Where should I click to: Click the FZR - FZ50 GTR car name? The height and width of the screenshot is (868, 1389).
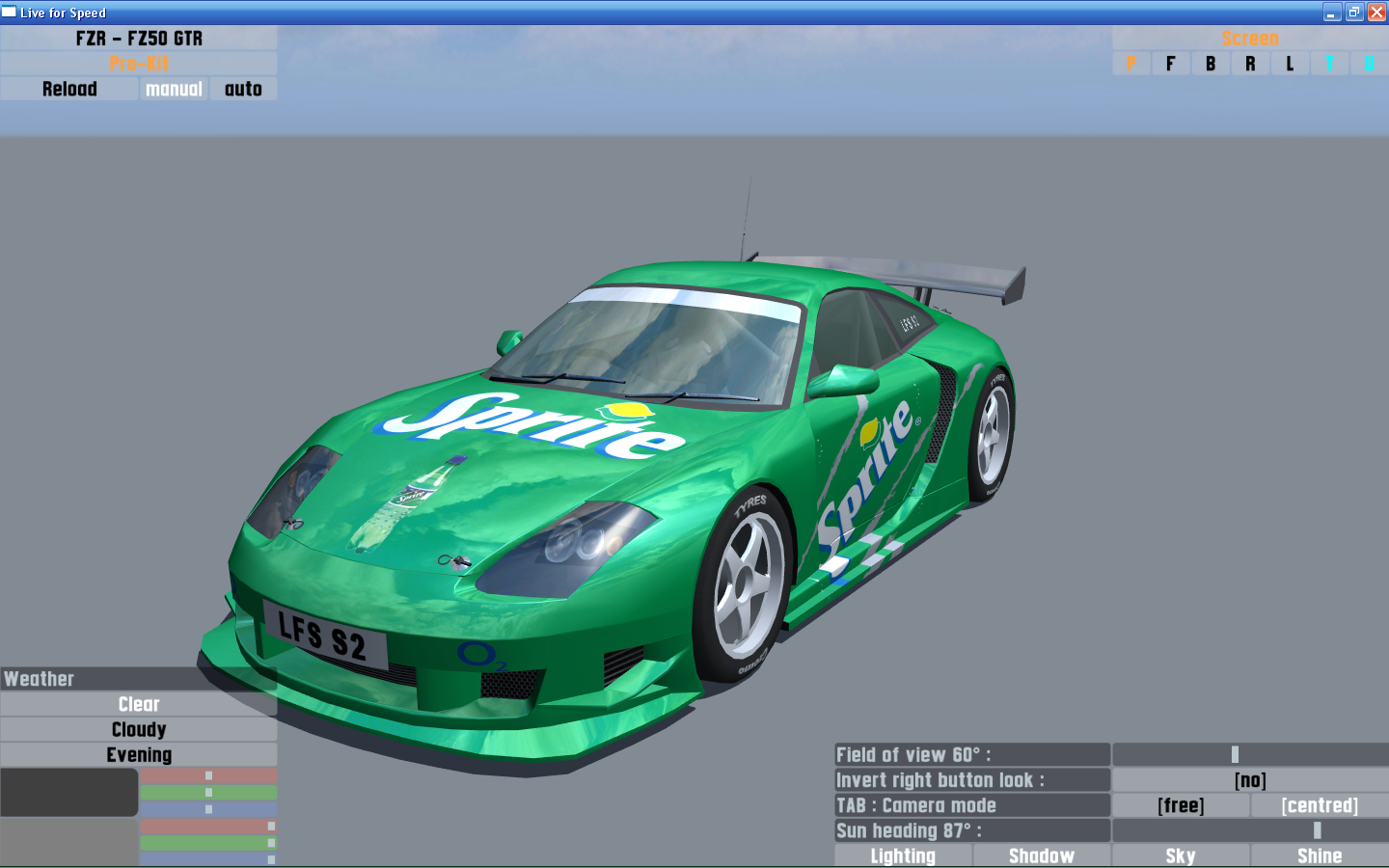coord(139,39)
